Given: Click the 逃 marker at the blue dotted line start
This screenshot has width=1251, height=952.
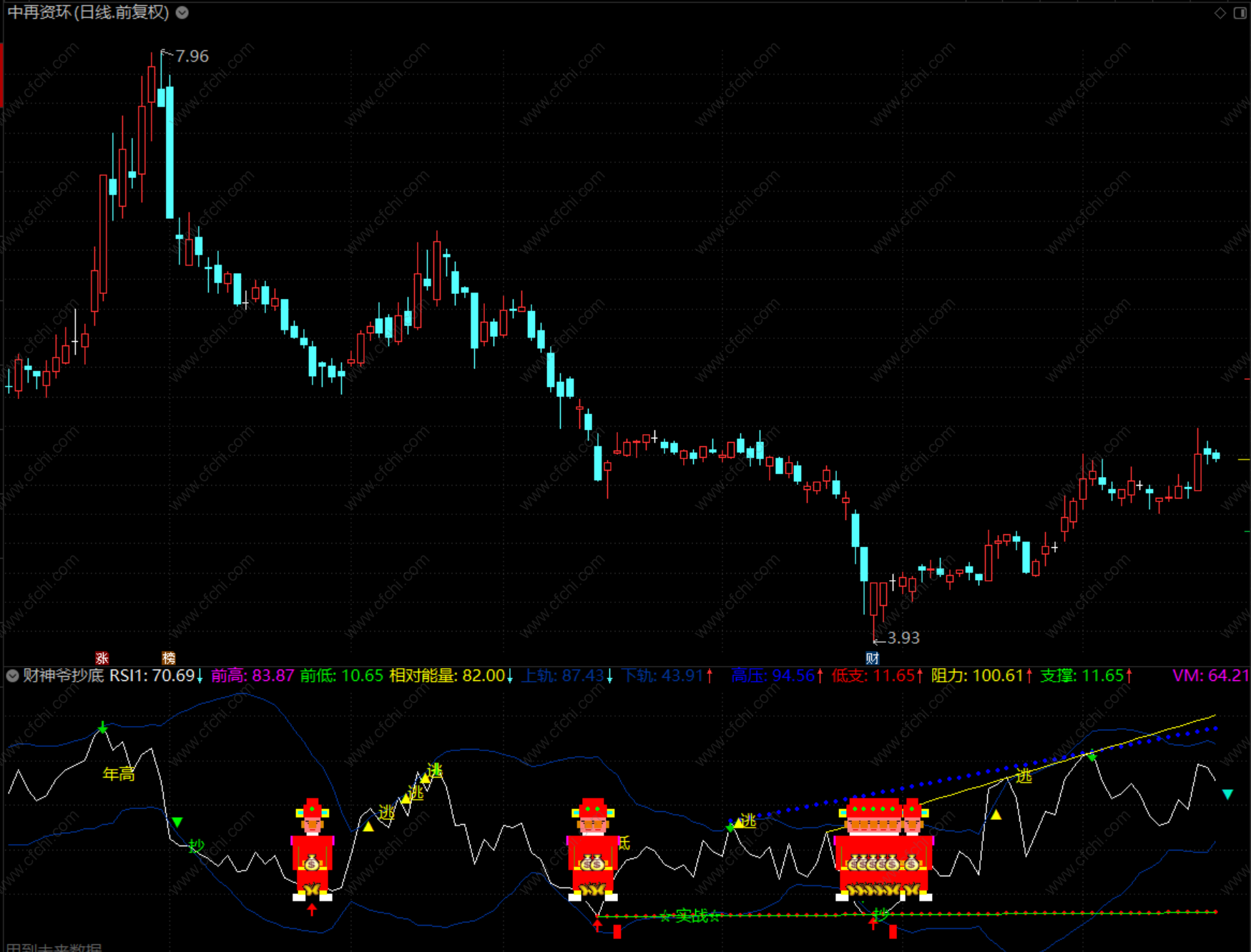Looking at the screenshot, I should [748, 820].
